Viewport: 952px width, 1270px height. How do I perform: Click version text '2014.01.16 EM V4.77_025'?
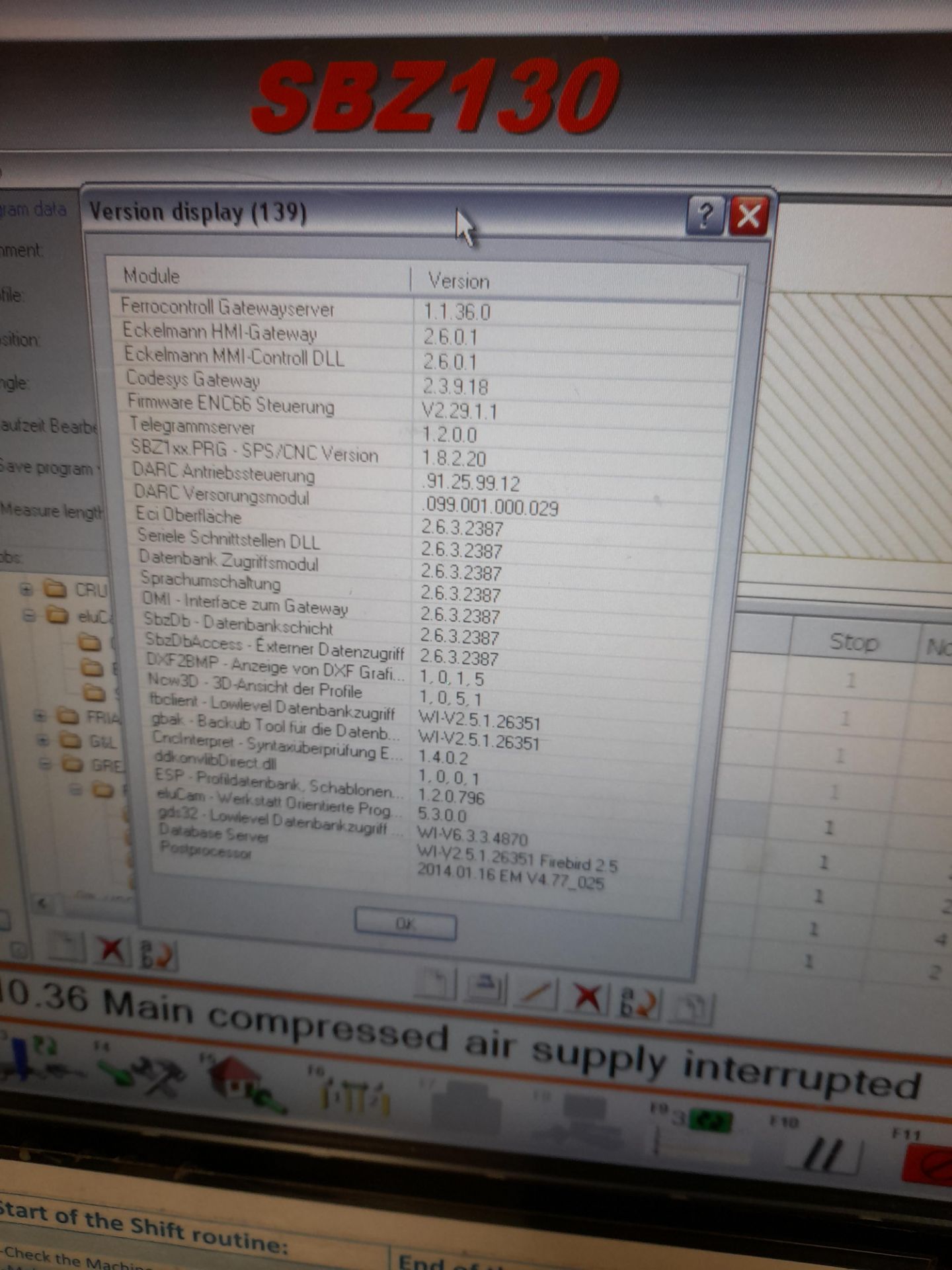(510, 876)
